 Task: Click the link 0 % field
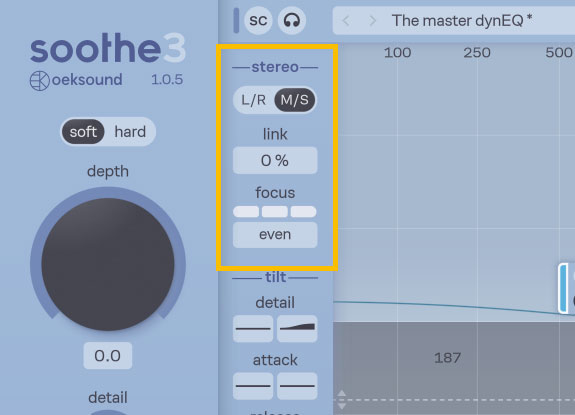(x=275, y=160)
